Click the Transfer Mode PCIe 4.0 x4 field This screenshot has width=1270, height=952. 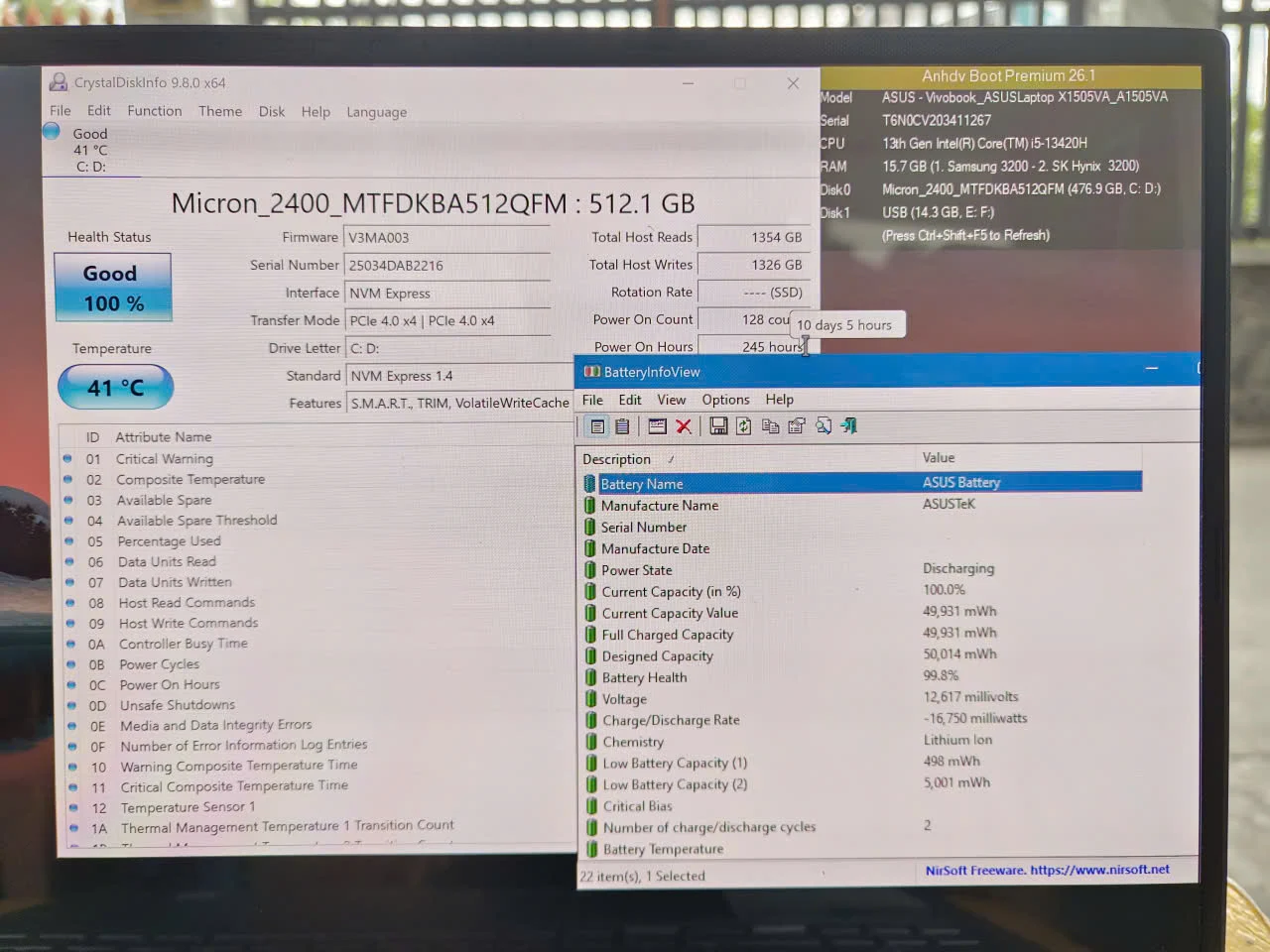[x=446, y=321]
